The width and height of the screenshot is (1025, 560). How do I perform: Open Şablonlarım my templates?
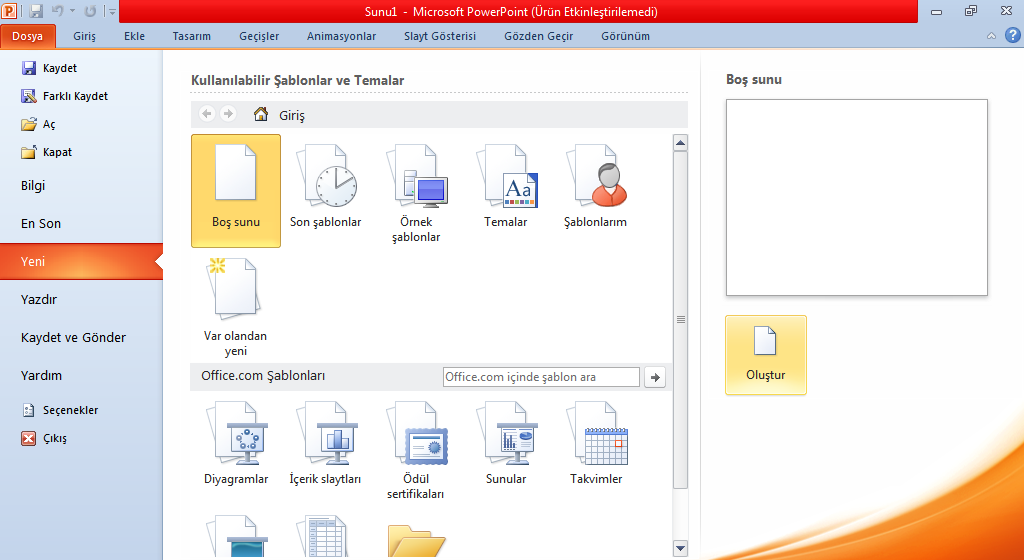point(596,188)
